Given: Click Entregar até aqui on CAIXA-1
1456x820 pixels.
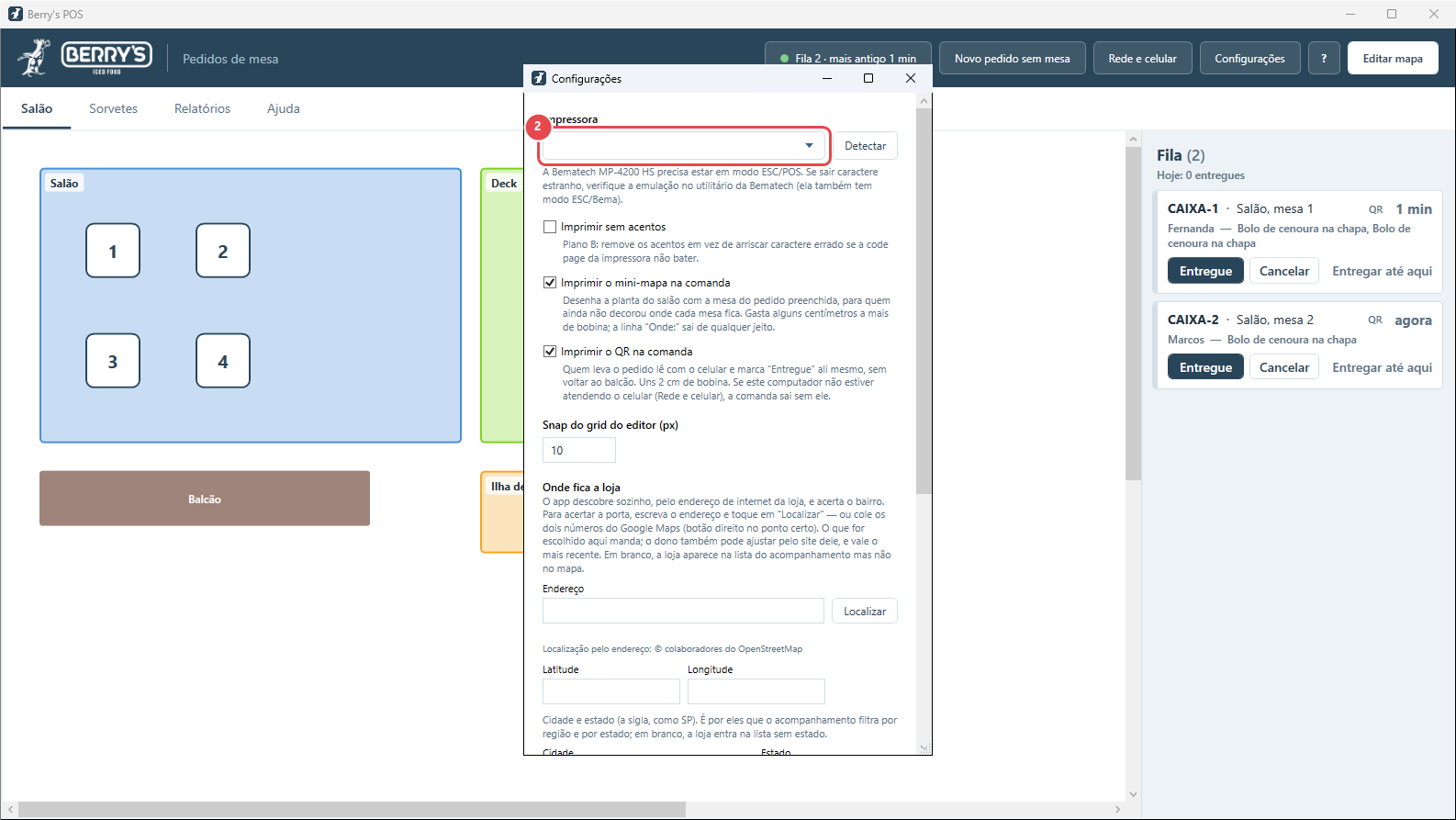Looking at the screenshot, I should (x=1382, y=271).
